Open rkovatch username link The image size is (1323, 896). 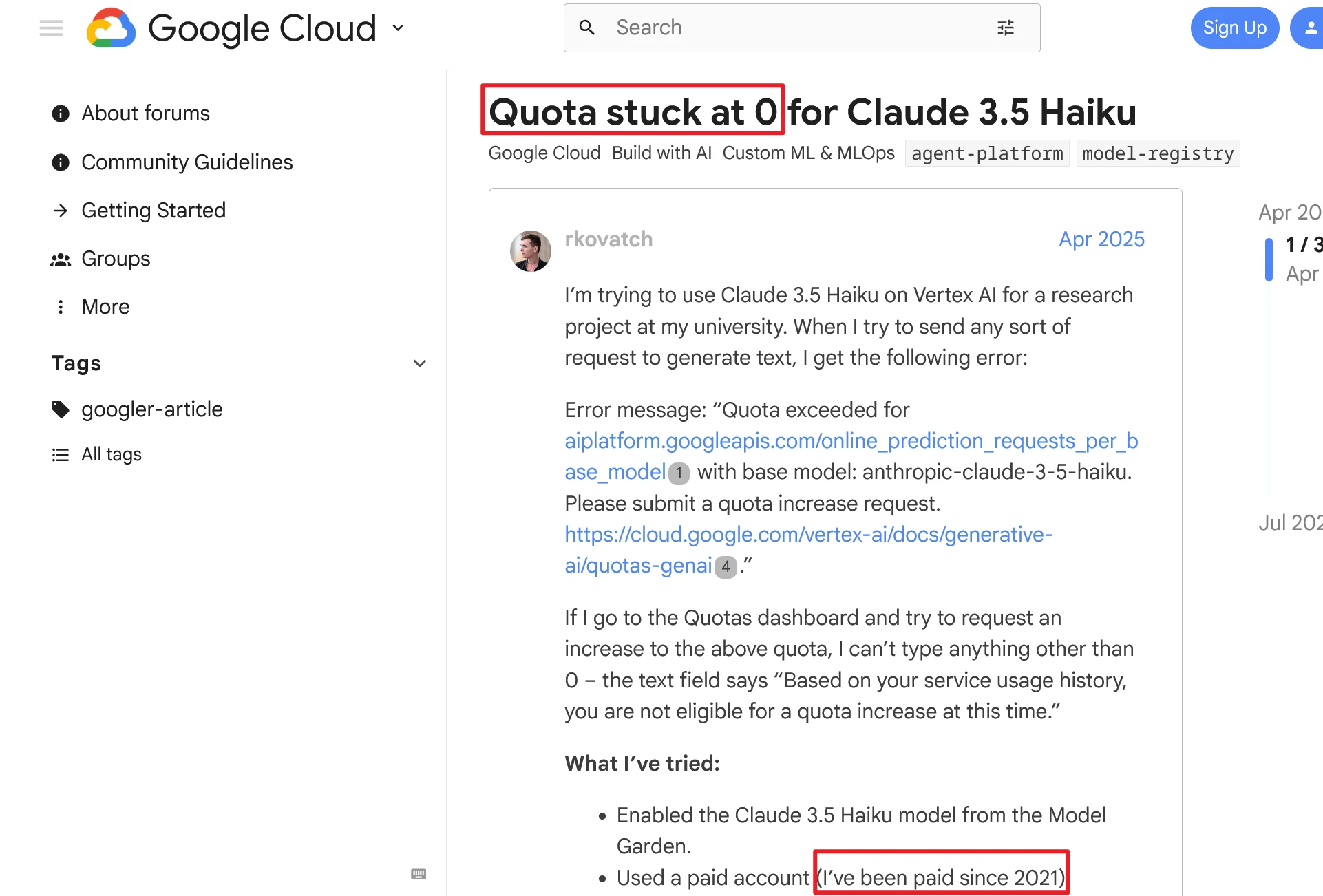tap(608, 239)
